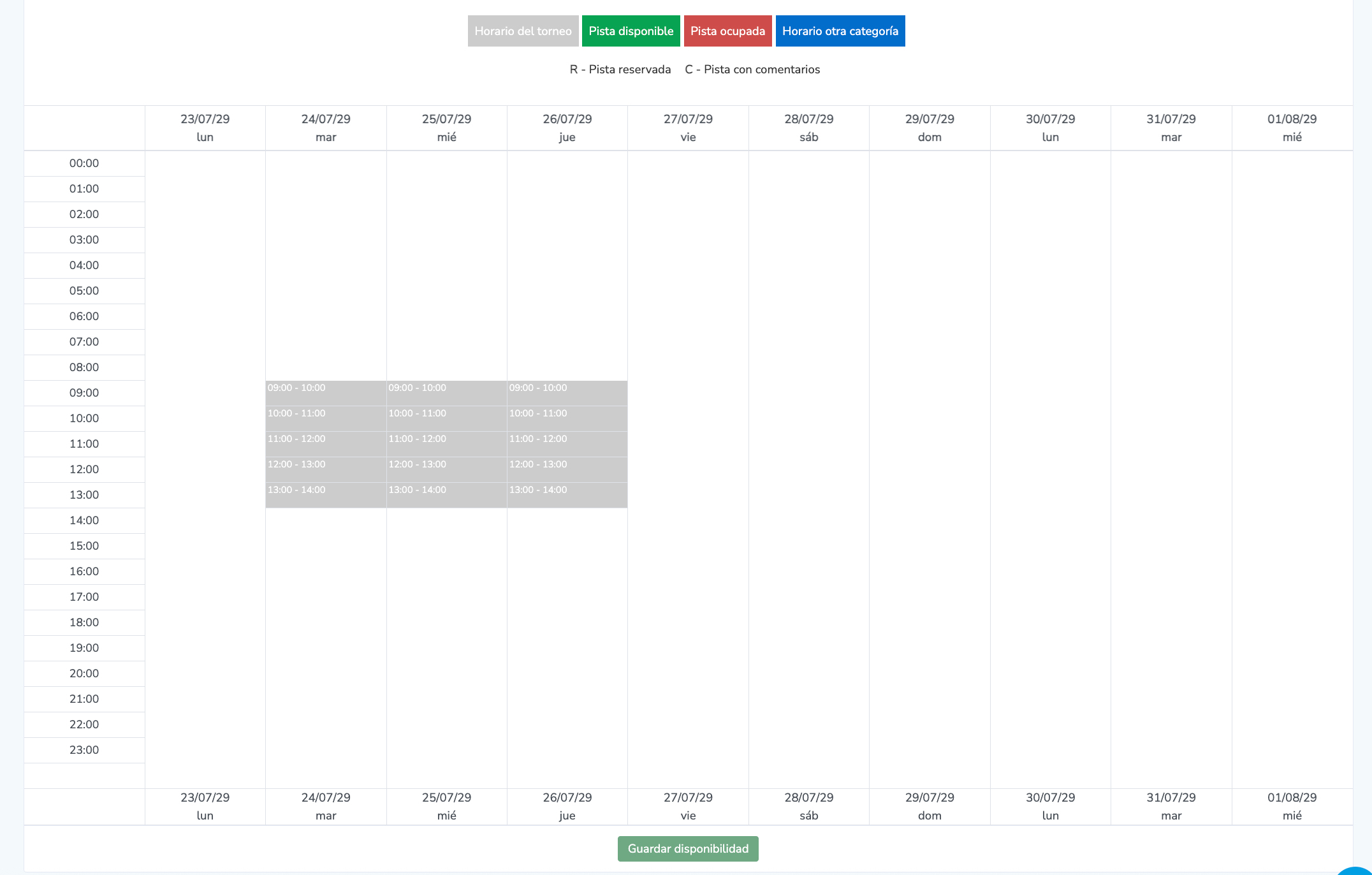The image size is (1372, 875).
Task: Select the 09:00 - 10:00 slot on Wednesday 25/07/29
Action: (x=446, y=393)
